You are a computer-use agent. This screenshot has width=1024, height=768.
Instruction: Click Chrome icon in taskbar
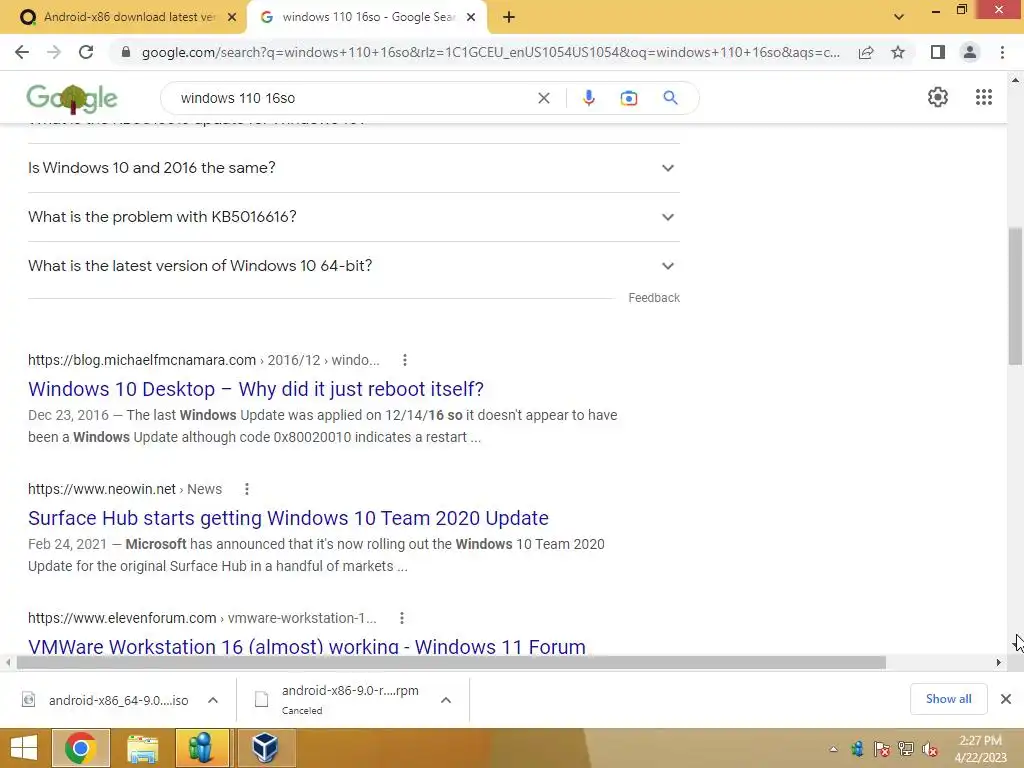coord(80,748)
